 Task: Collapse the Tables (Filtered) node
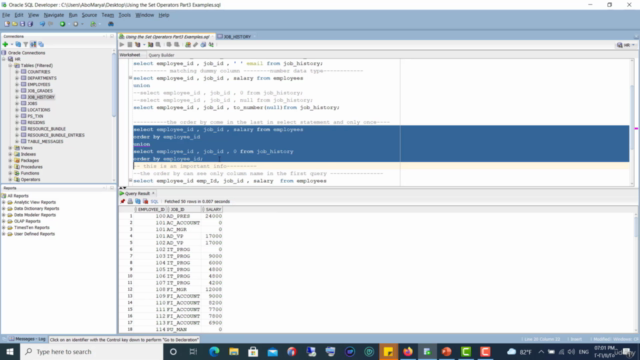pos(11,65)
